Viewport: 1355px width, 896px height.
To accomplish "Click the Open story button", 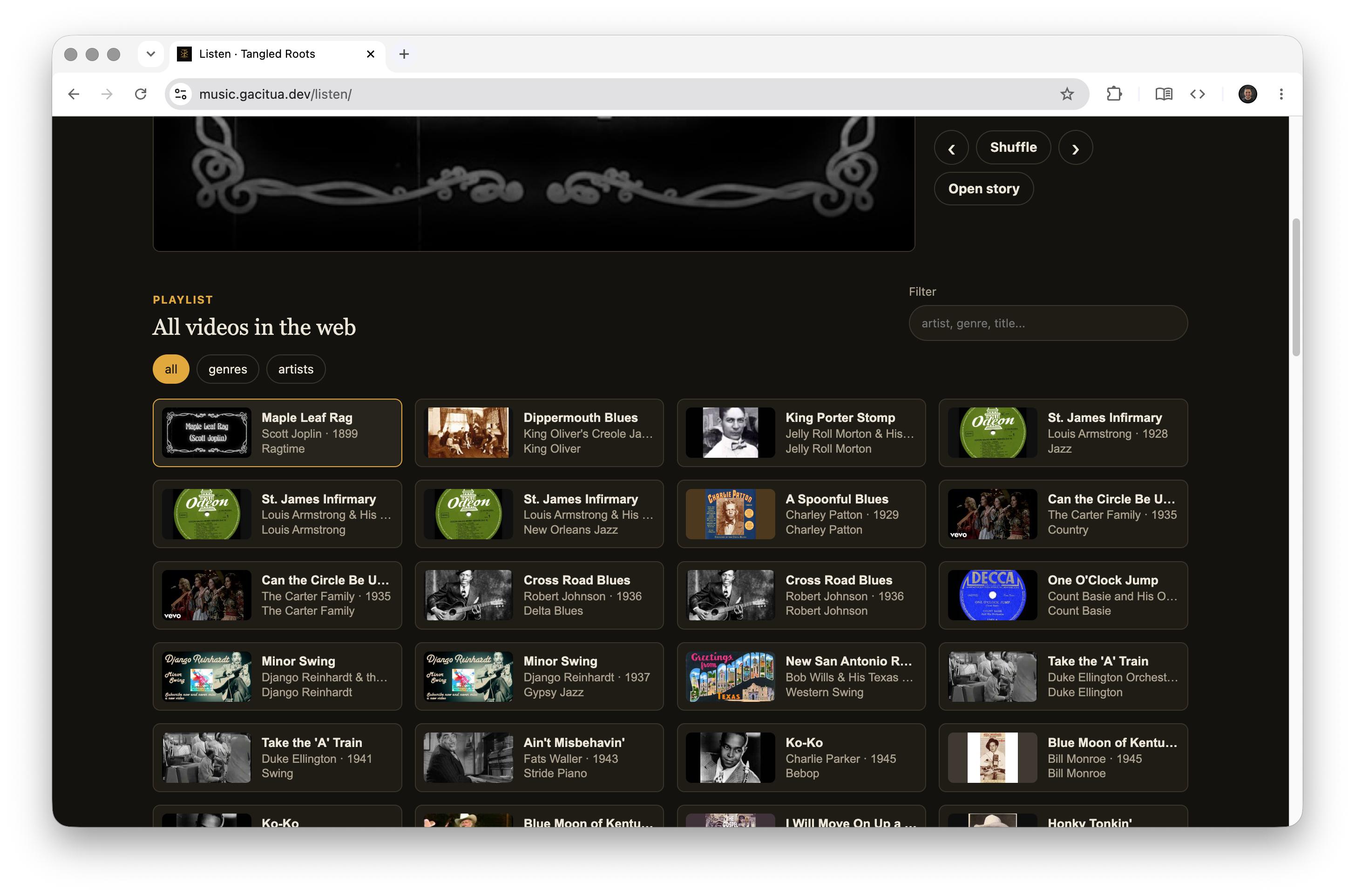I will [x=983, y=189].
